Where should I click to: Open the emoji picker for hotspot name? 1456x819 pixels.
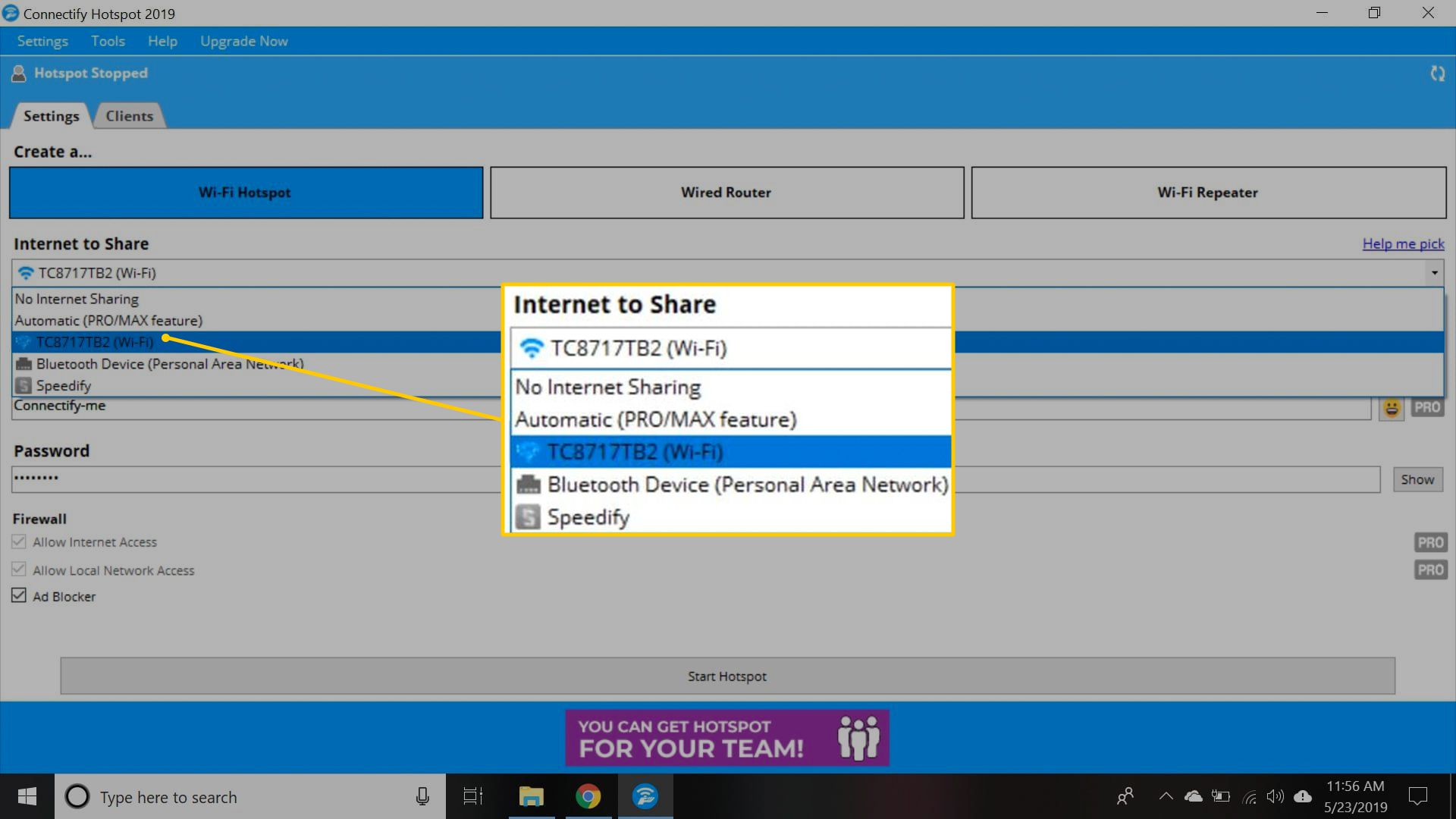click(x=1392, y=407)
